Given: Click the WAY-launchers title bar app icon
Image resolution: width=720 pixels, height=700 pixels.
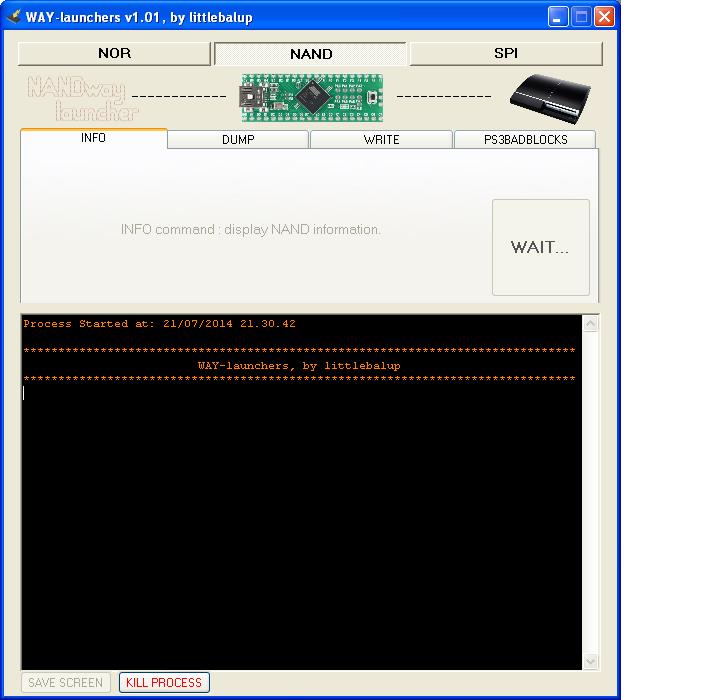Looking at the screenshot, I should pos(13,17).
